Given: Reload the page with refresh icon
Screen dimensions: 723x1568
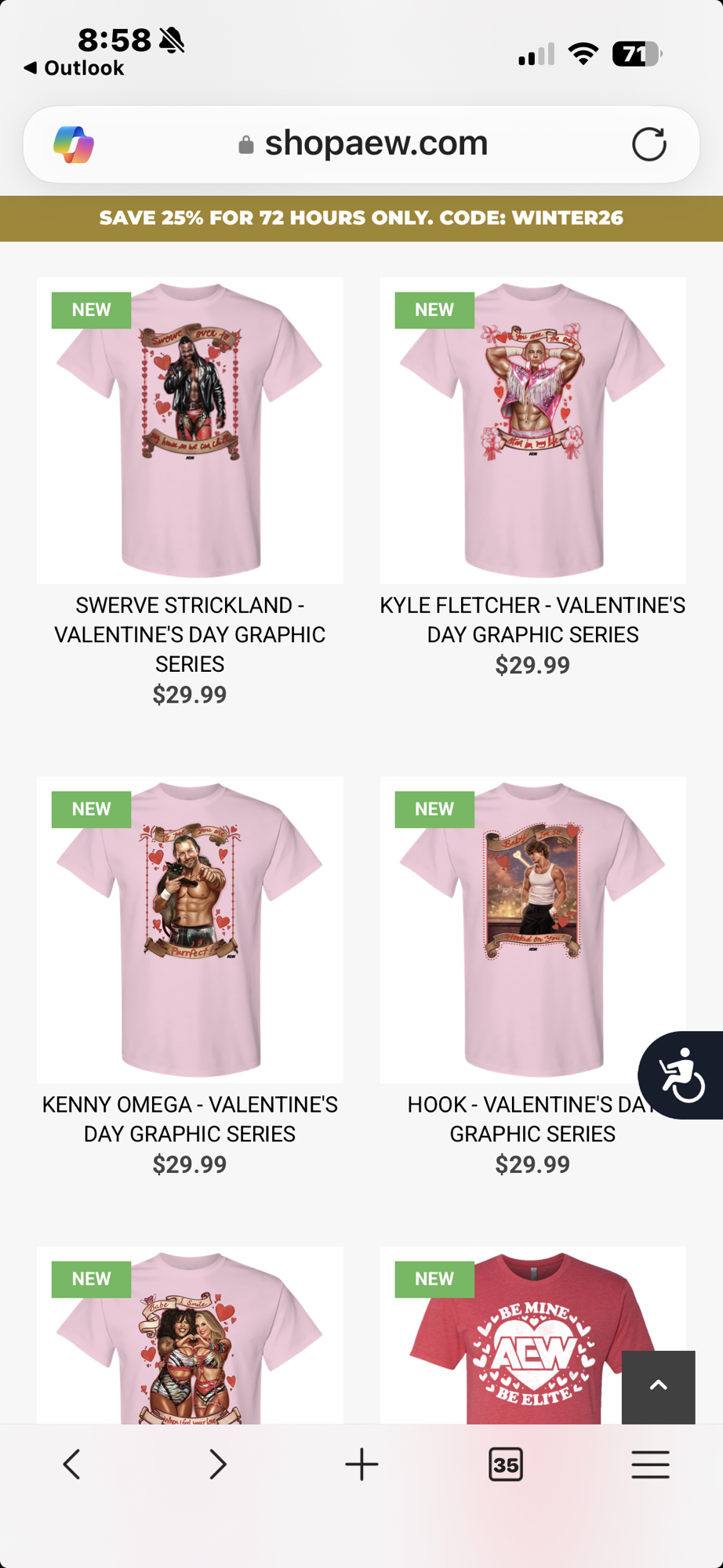Looking at the screenshot, I should [x=649, y=144].
